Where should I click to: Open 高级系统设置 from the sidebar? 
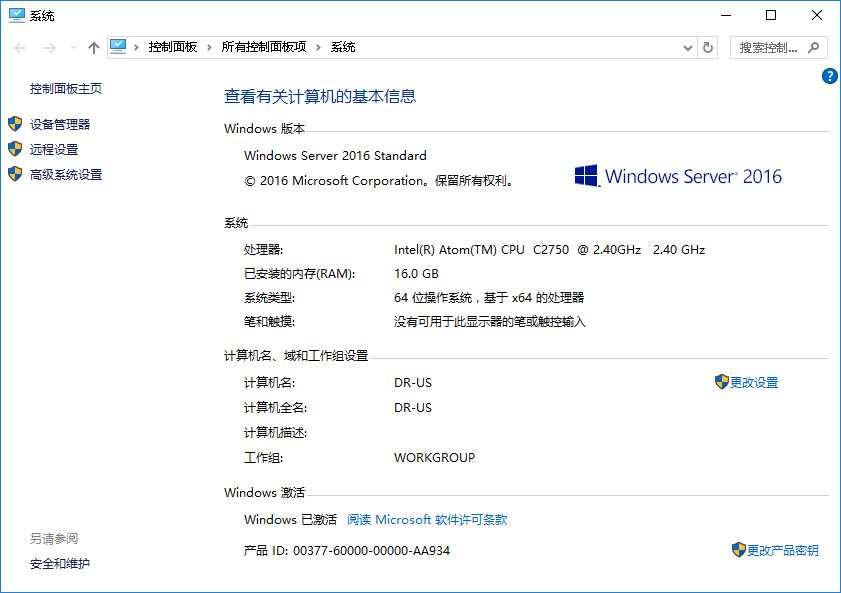[x=65, y=174]
